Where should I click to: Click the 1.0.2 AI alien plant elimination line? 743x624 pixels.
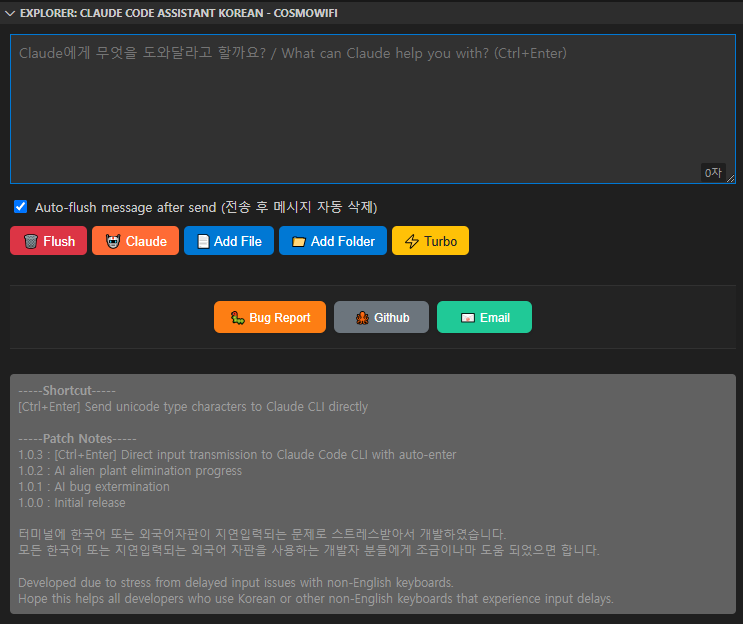click(130, 470)
